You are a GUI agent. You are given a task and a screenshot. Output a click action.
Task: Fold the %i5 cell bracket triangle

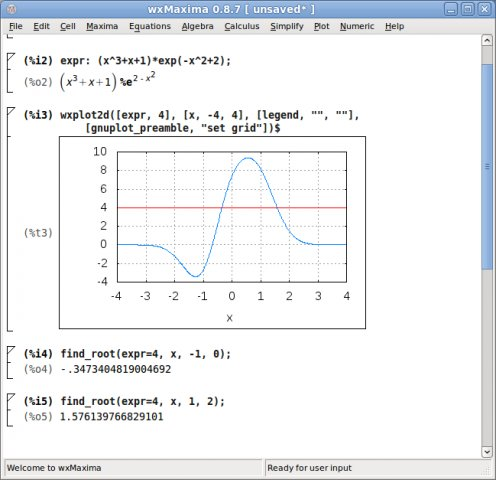coord(11,397)
